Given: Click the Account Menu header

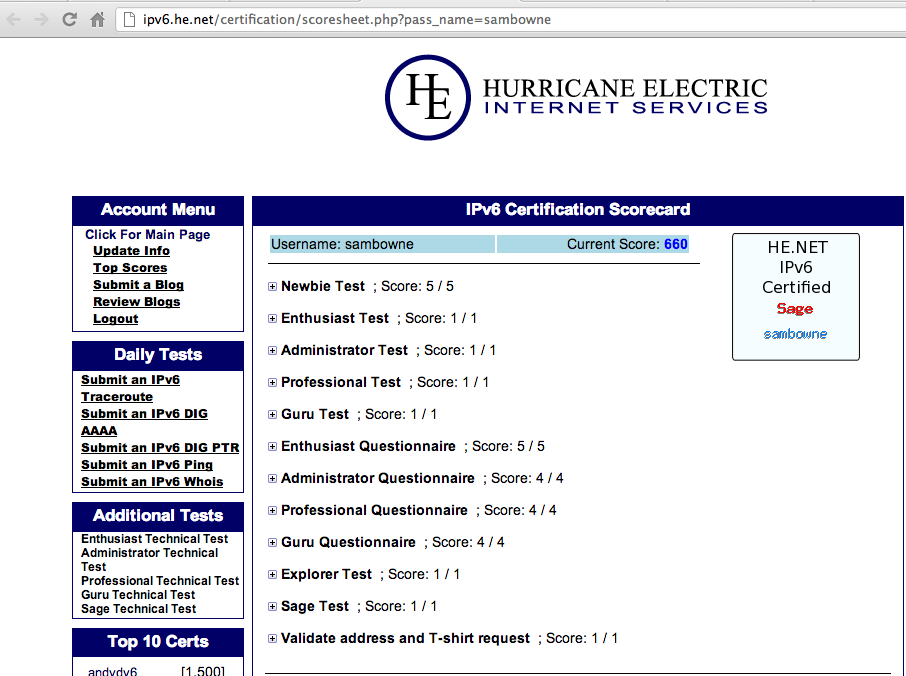Looking at the screenshot, I should point(158,210).
